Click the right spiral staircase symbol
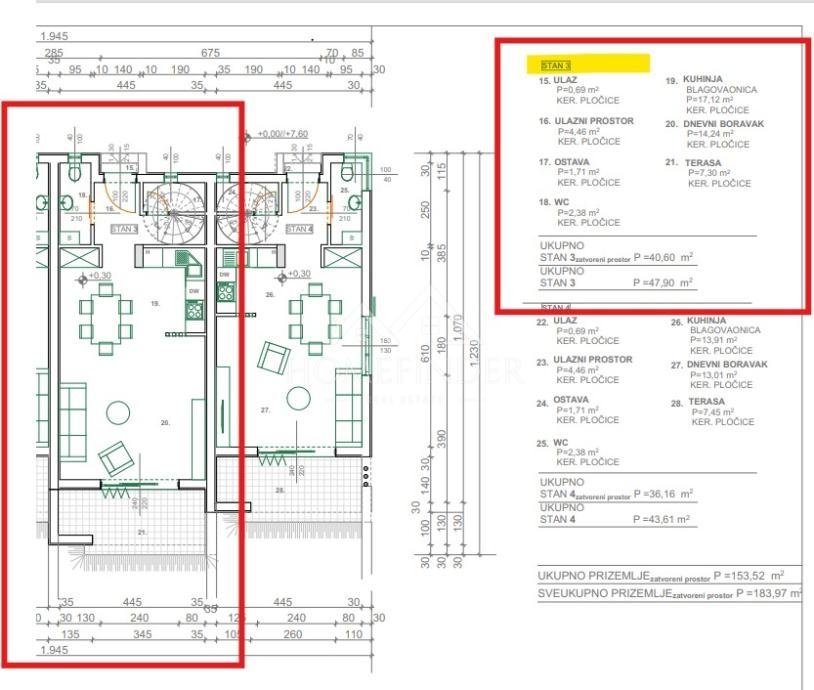Screen dimensions: 814x690 [247, 214]
